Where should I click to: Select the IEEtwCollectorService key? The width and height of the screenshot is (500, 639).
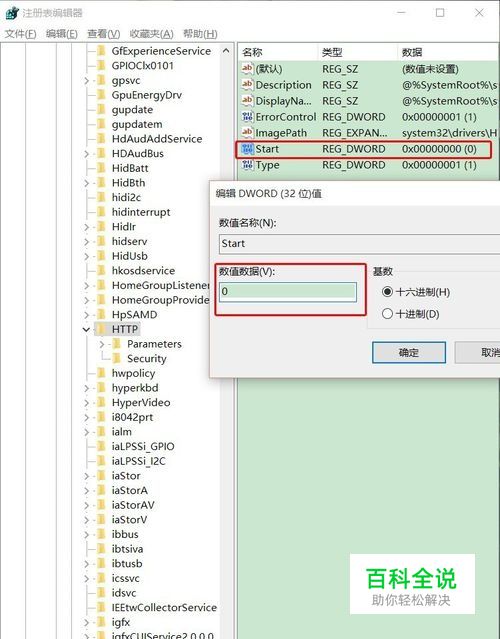pyautogui.click(x=164, y=608)
